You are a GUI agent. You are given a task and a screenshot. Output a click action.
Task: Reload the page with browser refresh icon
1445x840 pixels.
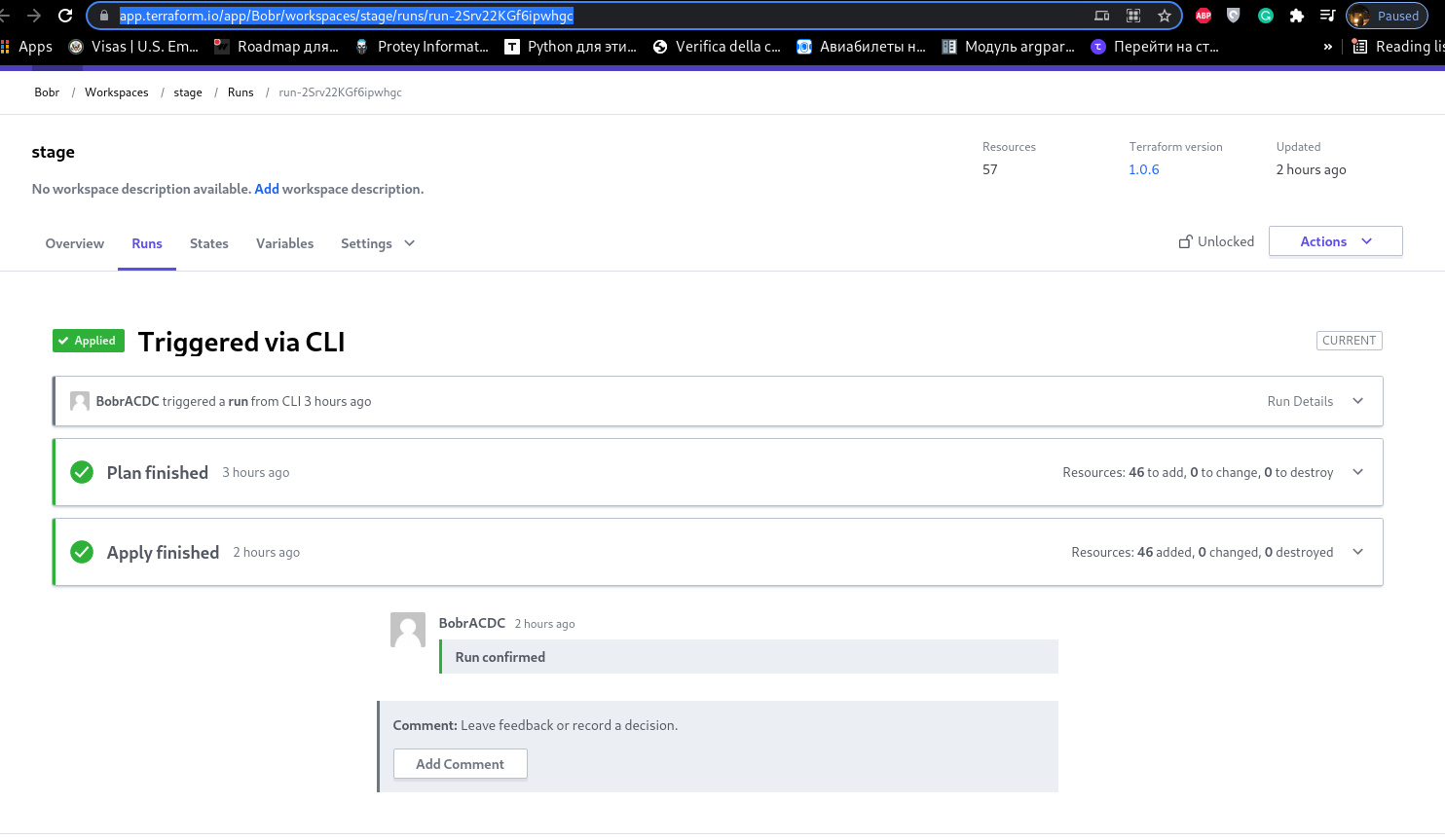65,16
